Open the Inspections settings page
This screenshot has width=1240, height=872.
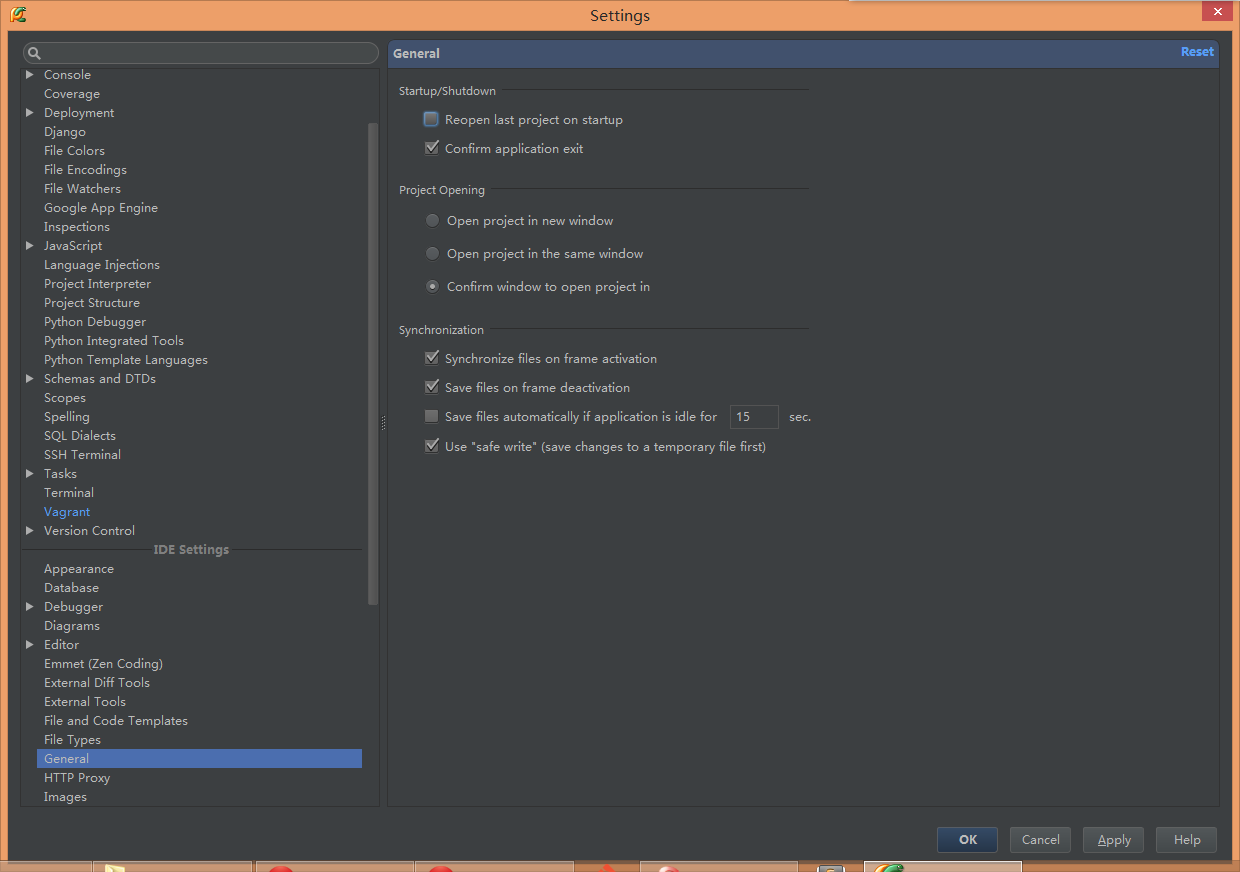77,227
